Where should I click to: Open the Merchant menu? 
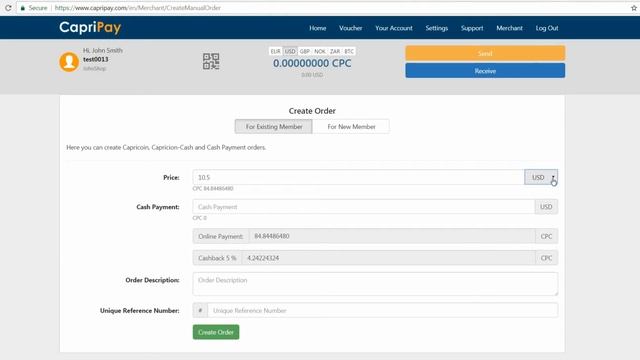point(509,28)
